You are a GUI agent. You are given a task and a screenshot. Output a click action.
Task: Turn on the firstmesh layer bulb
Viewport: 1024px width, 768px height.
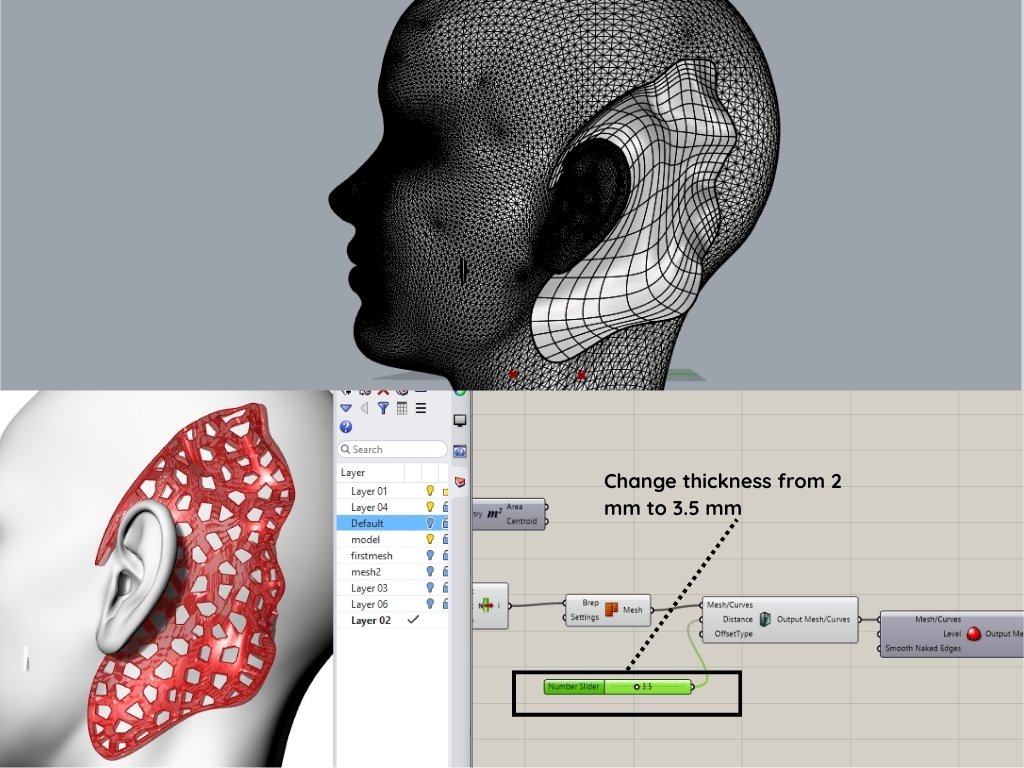tap(430, 555)
